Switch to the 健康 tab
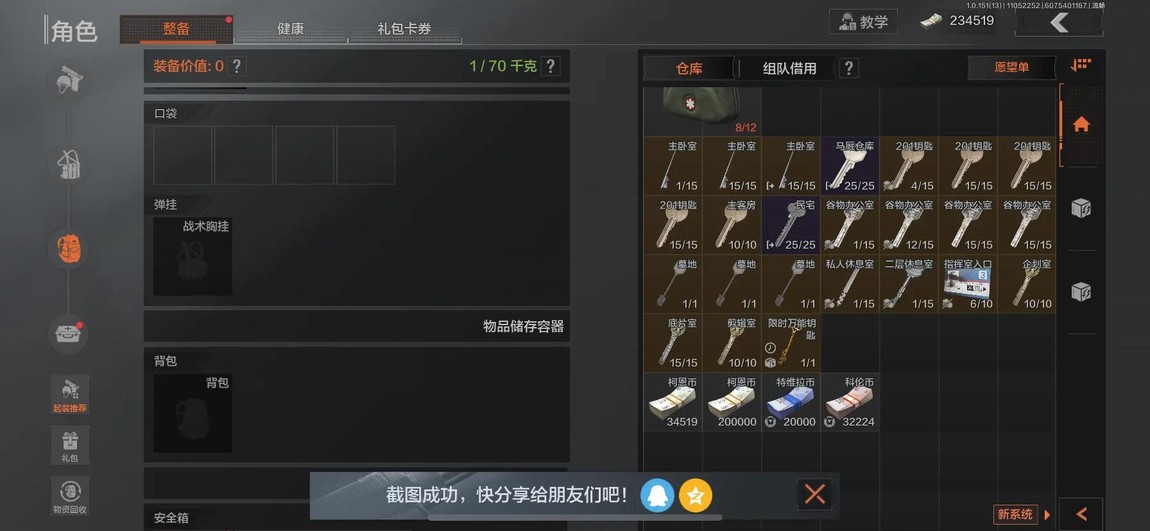 [x=290, y=29]
